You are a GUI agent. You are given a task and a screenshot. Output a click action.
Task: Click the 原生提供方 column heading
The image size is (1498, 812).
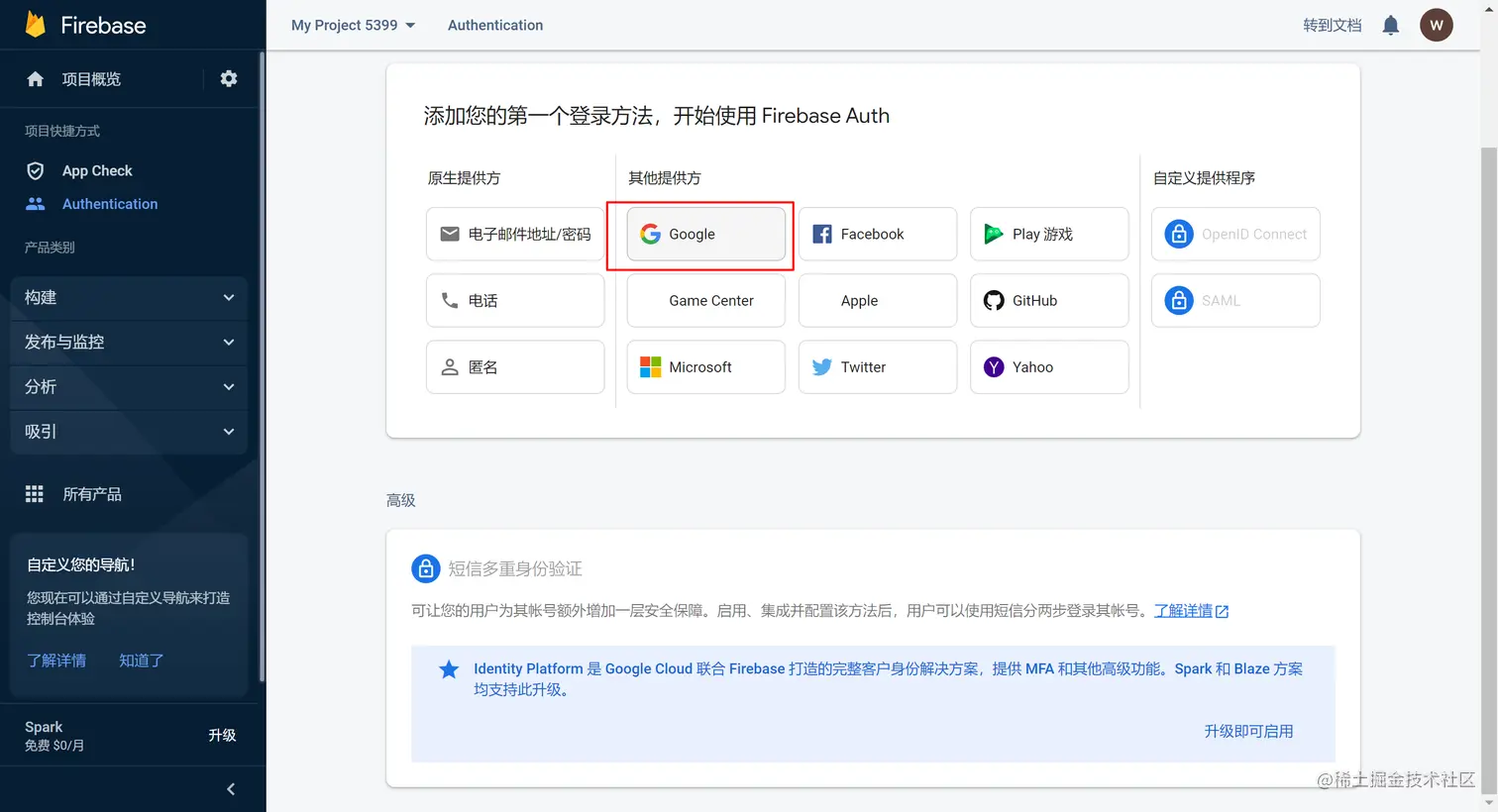coord(464,178)
